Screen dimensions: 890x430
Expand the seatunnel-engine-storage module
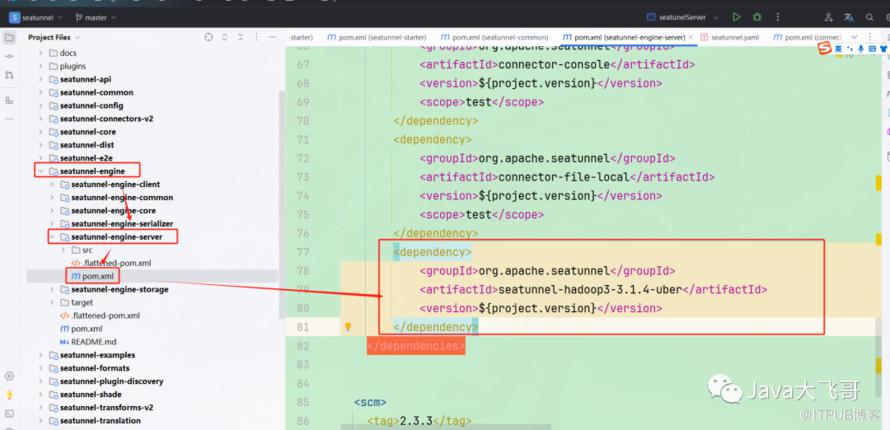52,289
